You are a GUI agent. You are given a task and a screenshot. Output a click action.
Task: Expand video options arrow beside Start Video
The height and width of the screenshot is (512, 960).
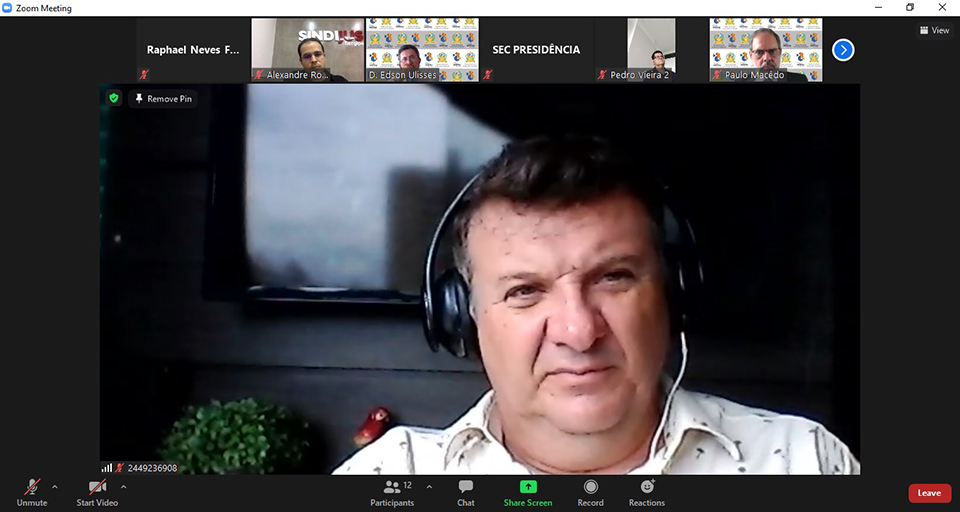tap(124, 487)
